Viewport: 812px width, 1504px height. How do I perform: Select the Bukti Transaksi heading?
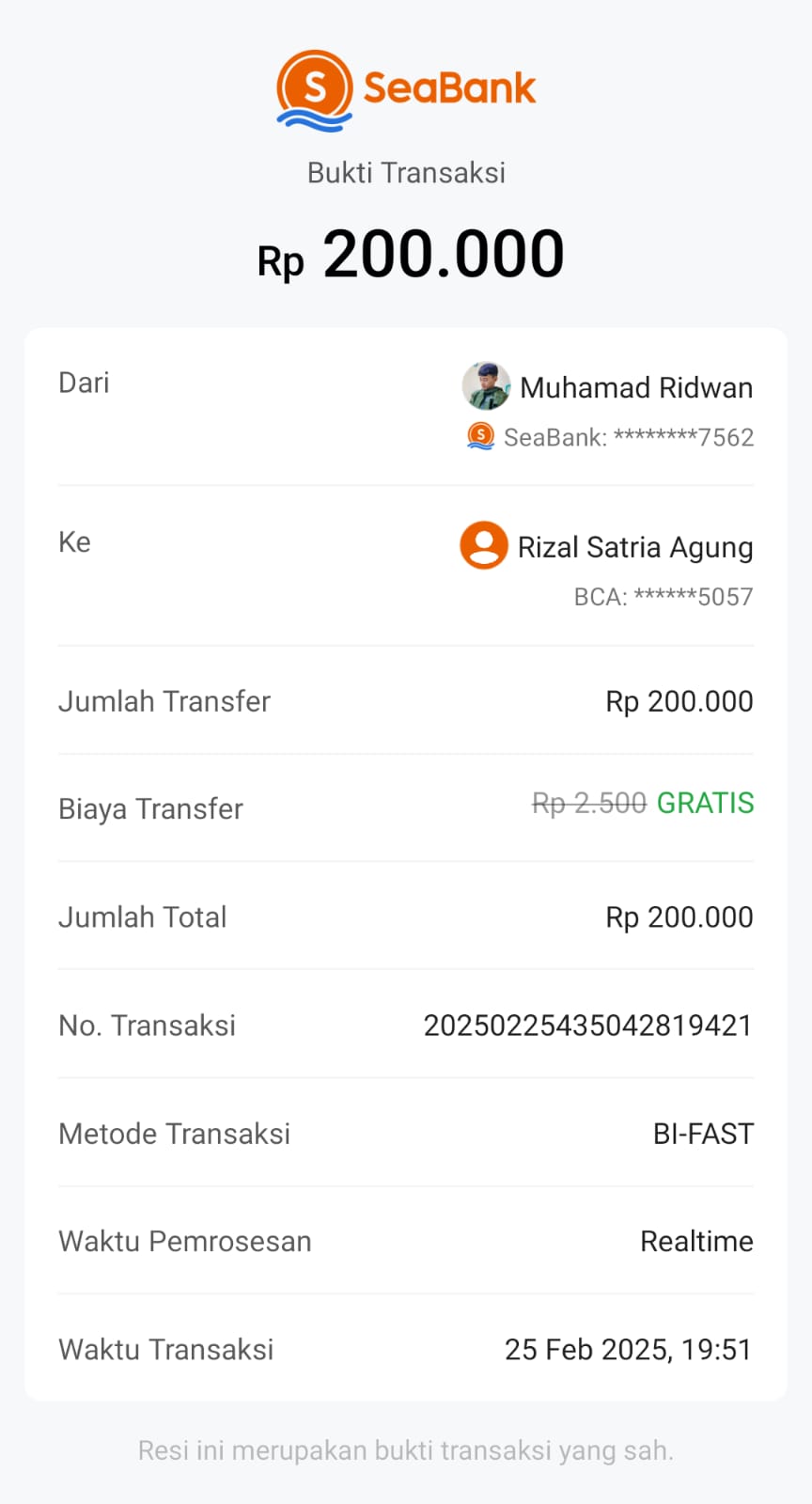click(406, 173)
